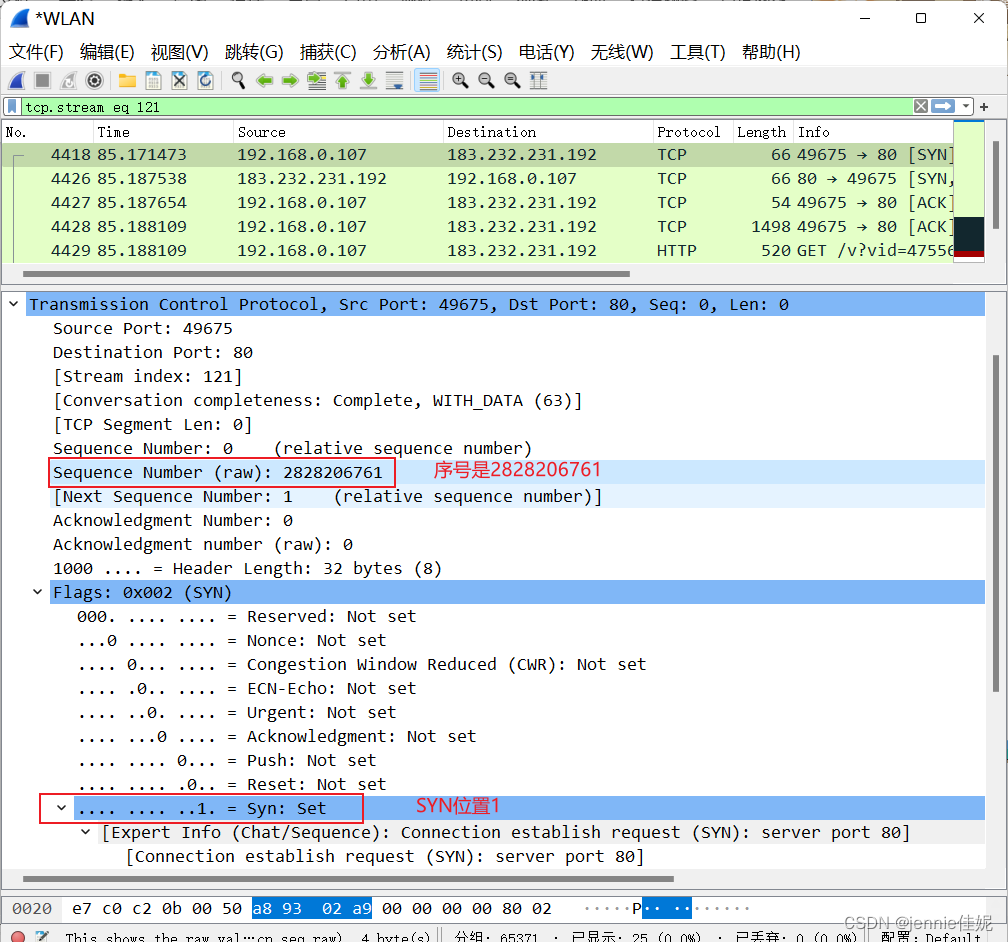Open capture options
This screenshot has height=942, width=1008.
click(x=94, y=80)
